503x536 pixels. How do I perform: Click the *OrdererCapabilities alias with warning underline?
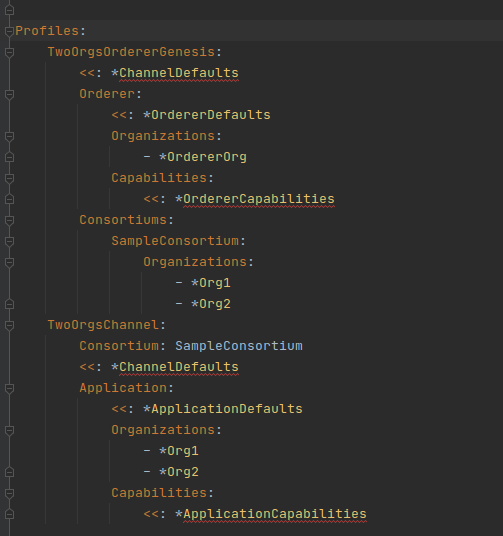255,199
